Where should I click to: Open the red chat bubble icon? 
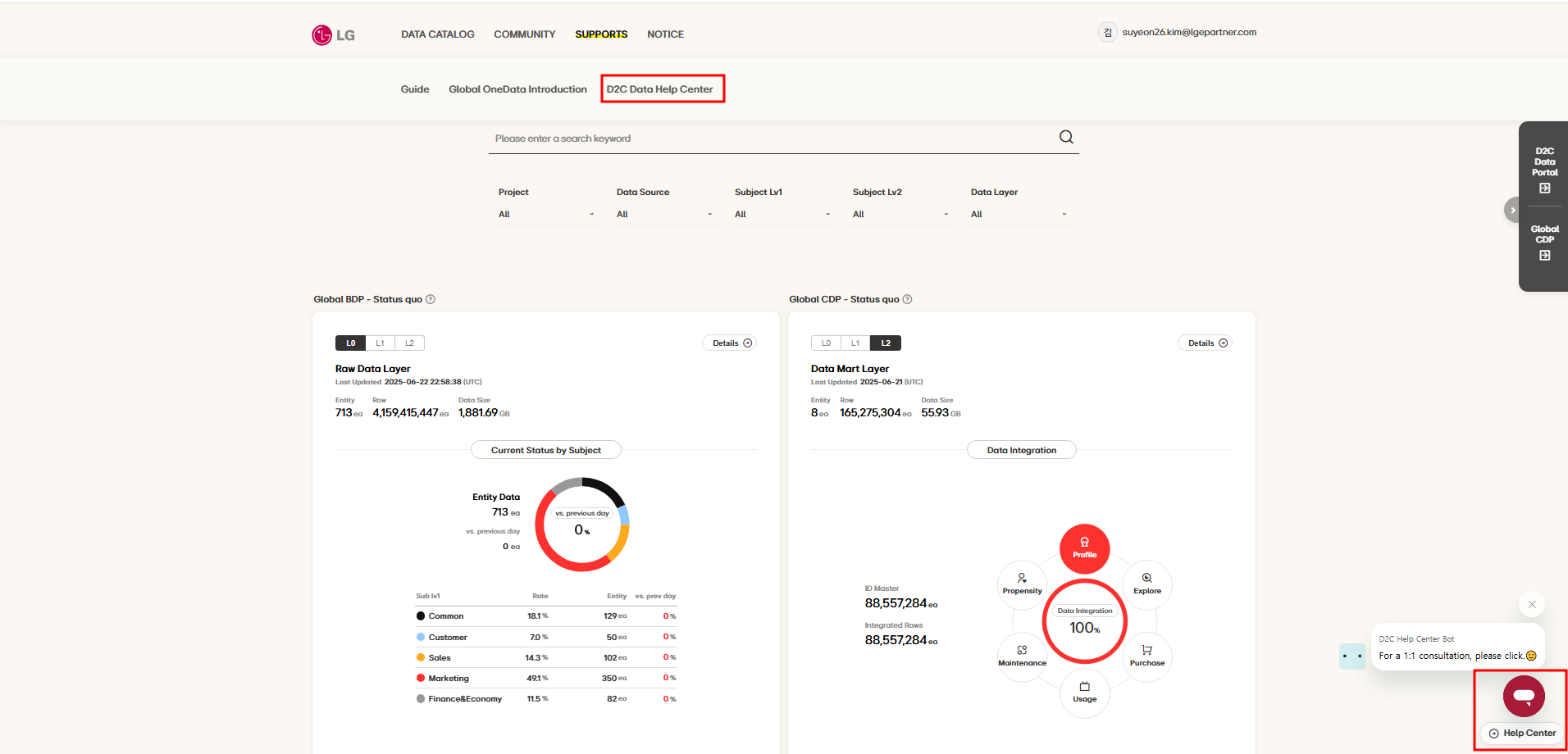click(1523, 697)
